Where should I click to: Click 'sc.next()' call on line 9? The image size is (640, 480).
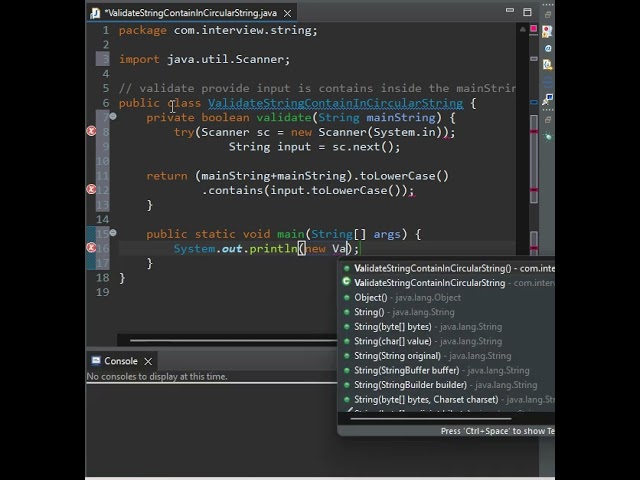click(x=362, y=147)
